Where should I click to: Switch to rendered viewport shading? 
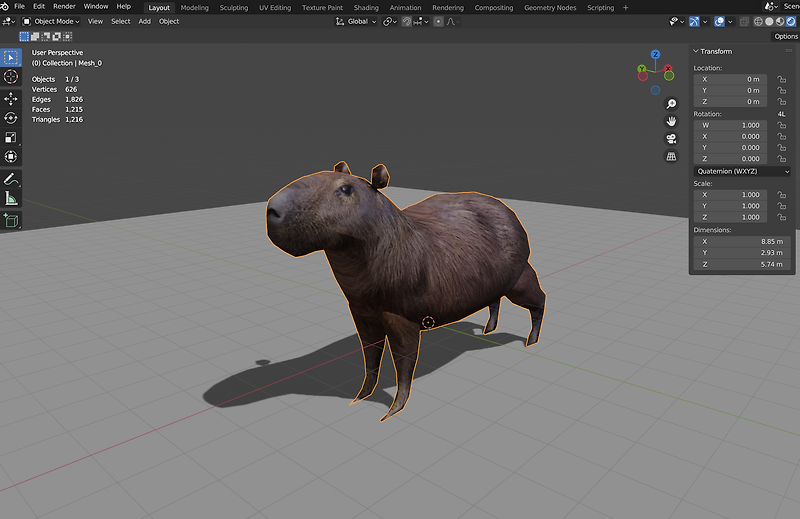[791, 21]
